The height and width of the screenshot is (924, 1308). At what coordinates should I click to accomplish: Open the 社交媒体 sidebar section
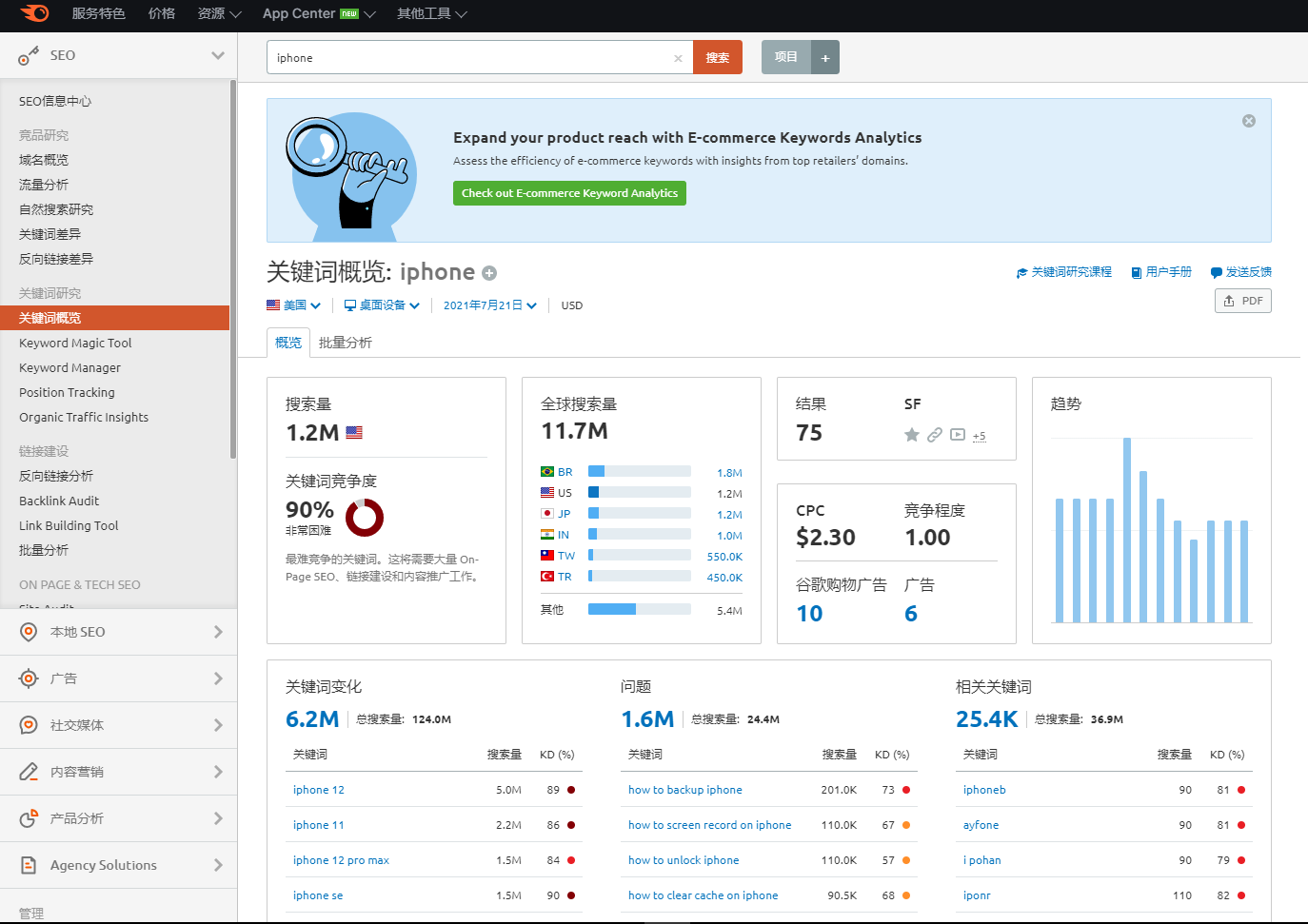point(118,725)
